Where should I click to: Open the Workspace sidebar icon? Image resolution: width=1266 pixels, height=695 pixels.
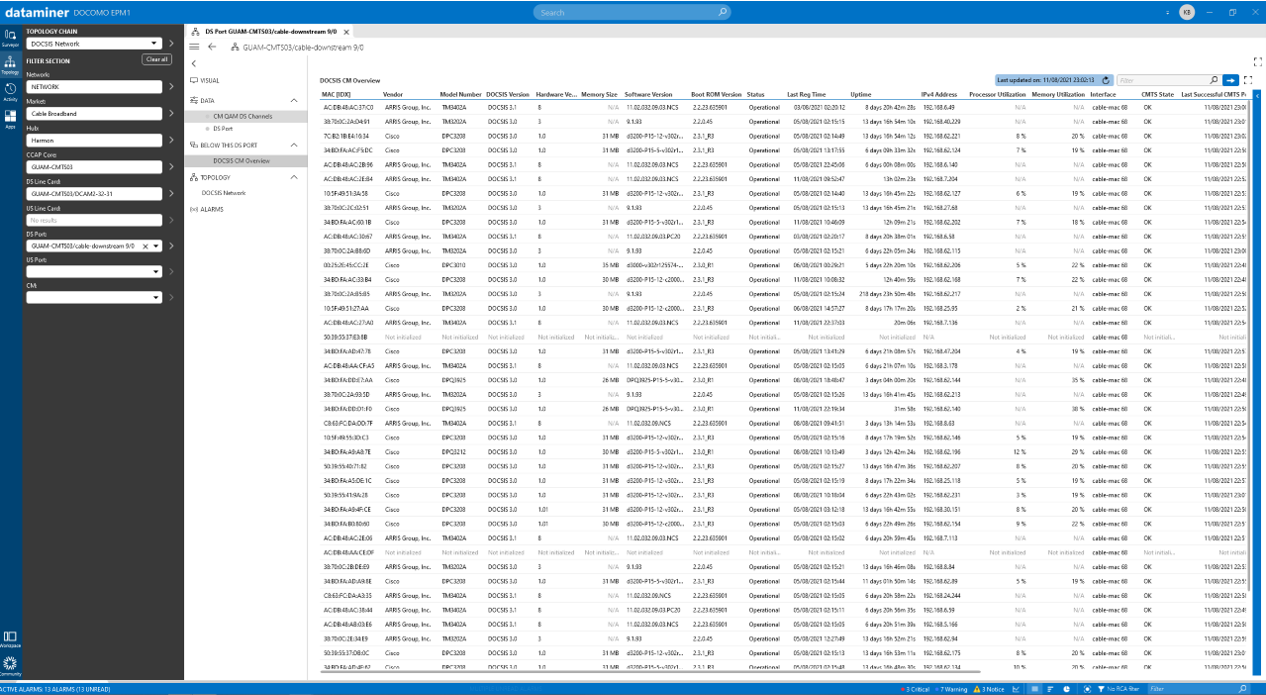coord(10,639)
